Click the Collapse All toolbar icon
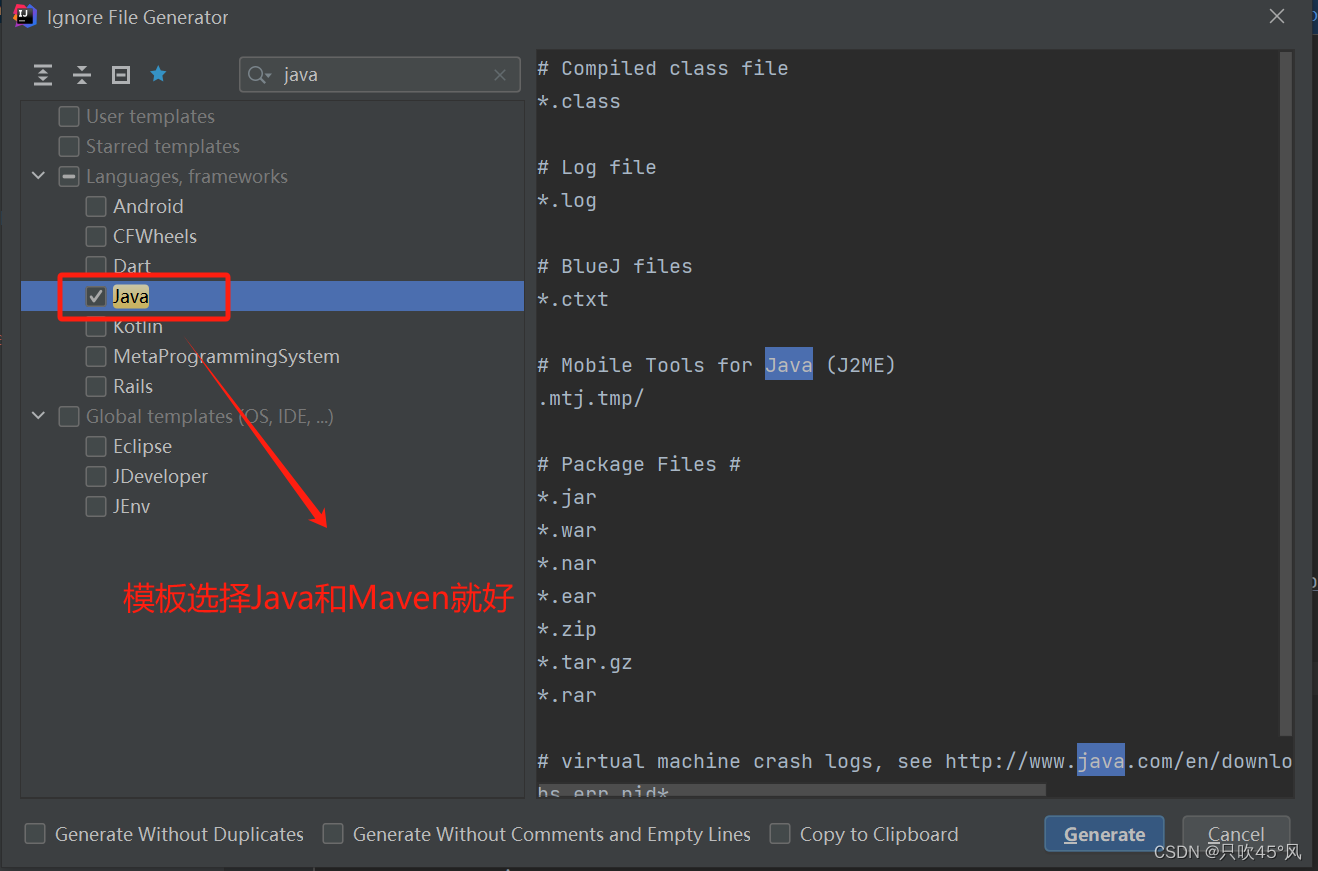 [82, 75]
